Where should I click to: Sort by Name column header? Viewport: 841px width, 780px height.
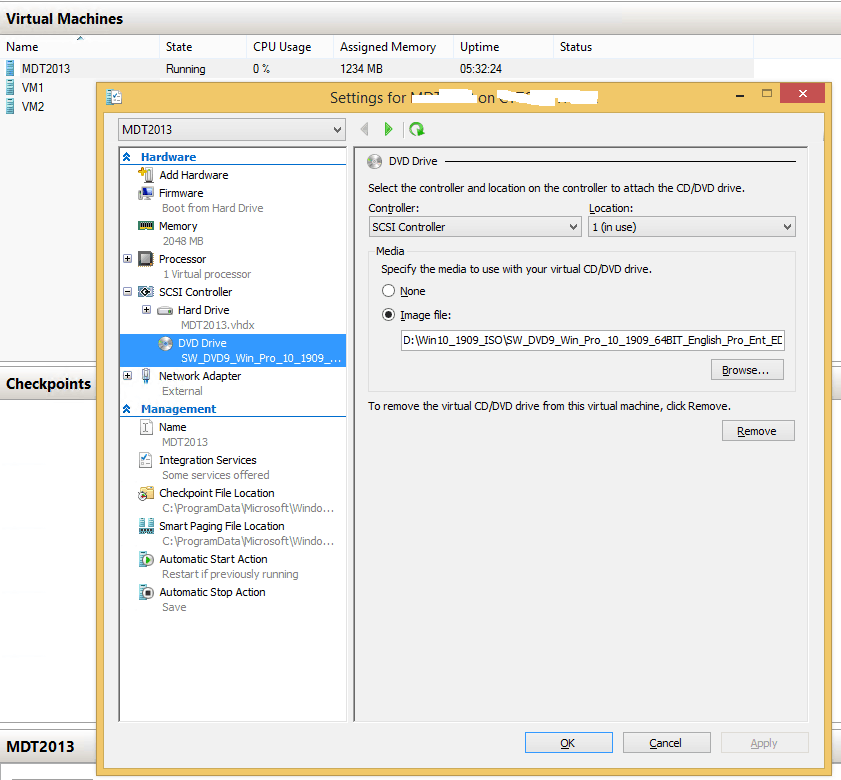click(x=80, y=47)
